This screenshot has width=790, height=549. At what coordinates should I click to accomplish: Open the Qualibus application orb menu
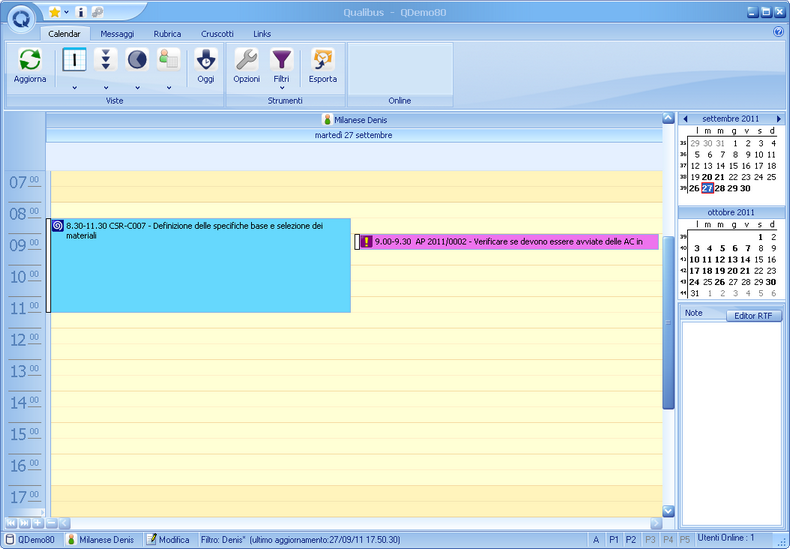point(21,19)
